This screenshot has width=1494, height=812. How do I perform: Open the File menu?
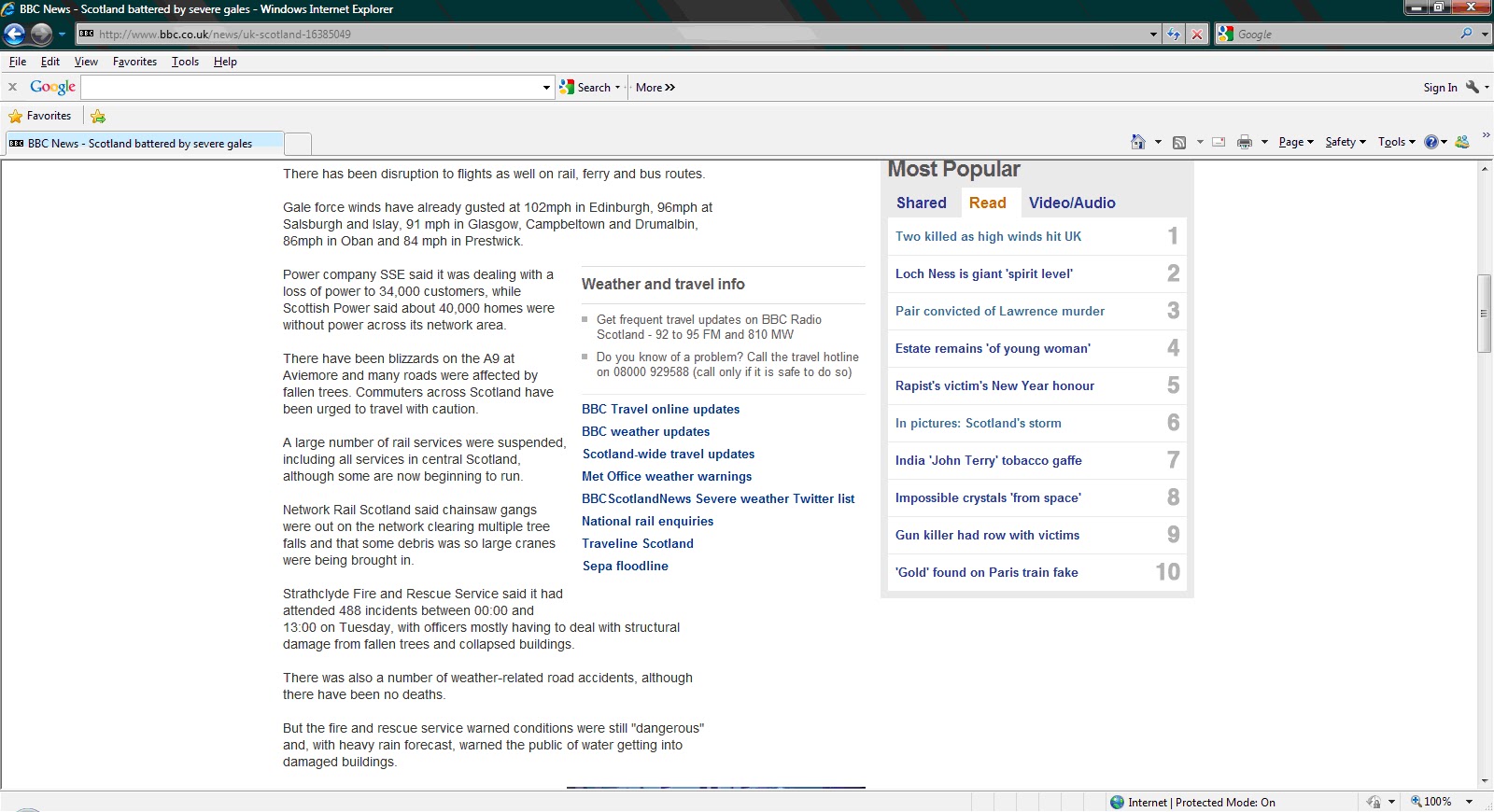pos(18,62)
